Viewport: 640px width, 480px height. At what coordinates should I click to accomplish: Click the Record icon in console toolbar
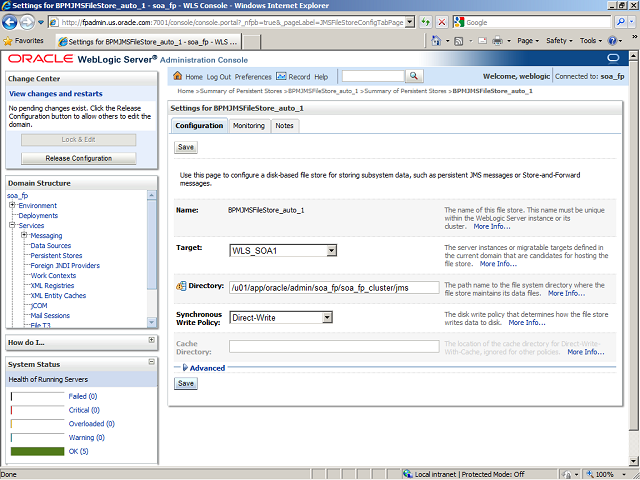(x=281, y=77)
